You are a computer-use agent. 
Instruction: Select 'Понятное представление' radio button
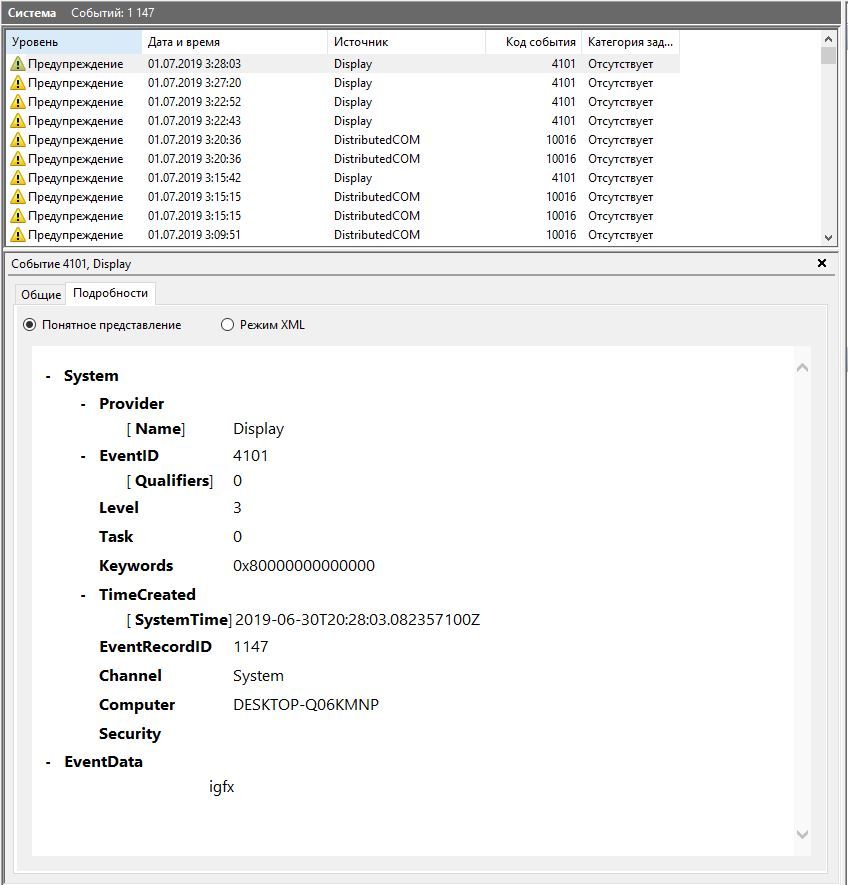(29, 325)
